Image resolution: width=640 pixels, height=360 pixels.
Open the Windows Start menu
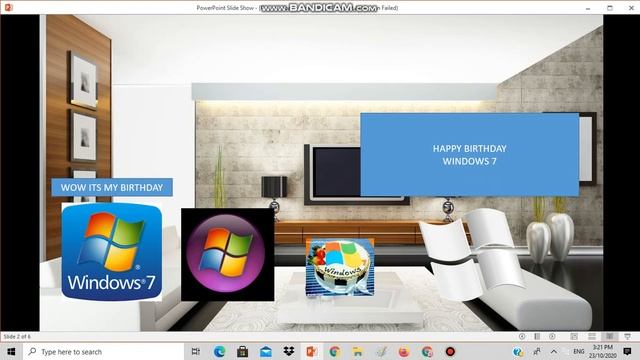click(x=11, y=351)
